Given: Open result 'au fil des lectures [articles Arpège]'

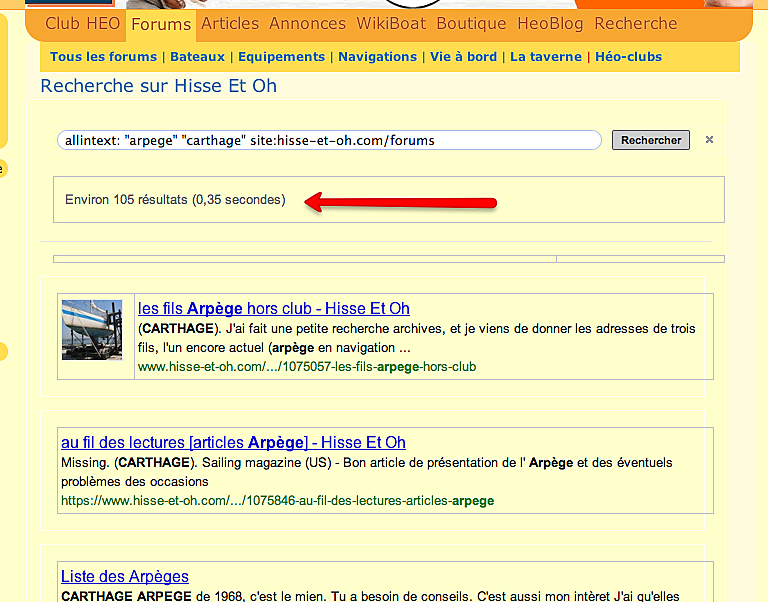Looking at the screenshot, I should [233, 442].
